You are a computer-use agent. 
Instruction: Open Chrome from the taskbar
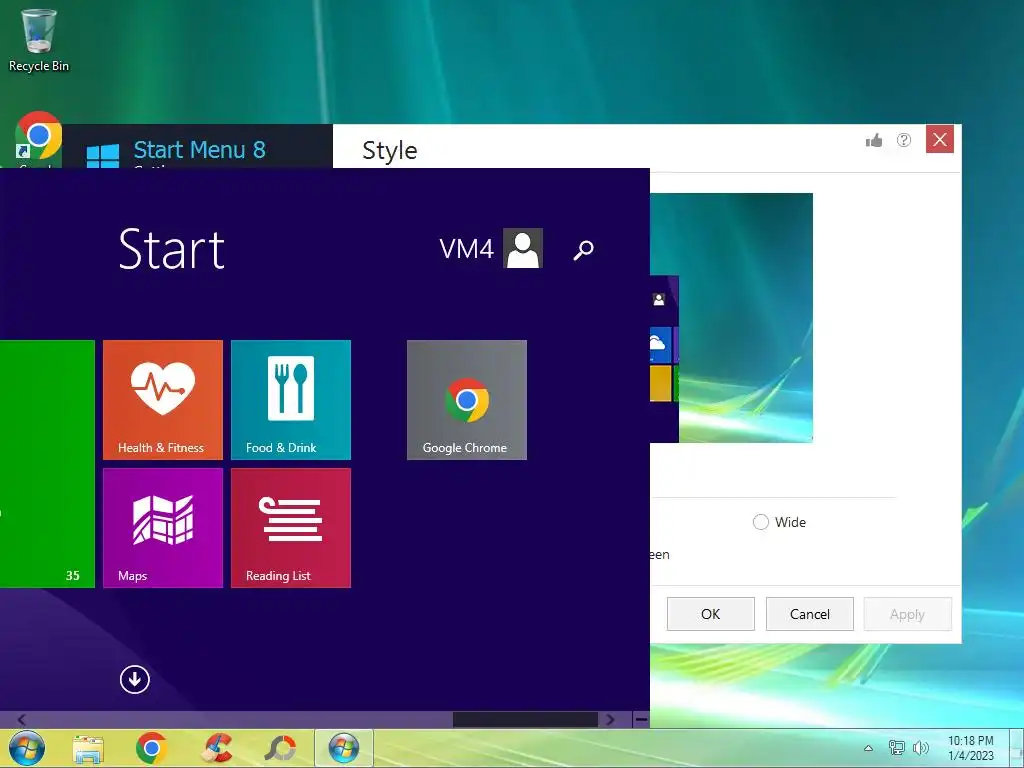pyautogui.click(x=152, y=748)
